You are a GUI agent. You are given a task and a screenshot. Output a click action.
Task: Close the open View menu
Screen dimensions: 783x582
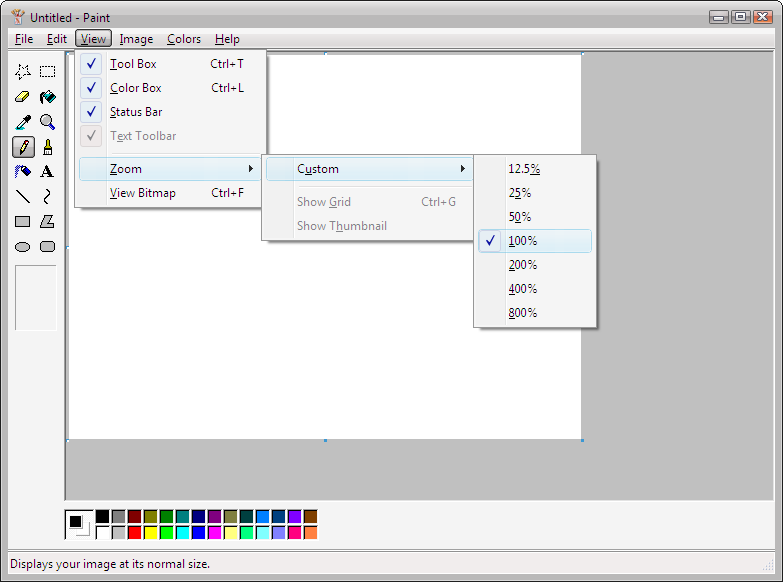[93, 39]
